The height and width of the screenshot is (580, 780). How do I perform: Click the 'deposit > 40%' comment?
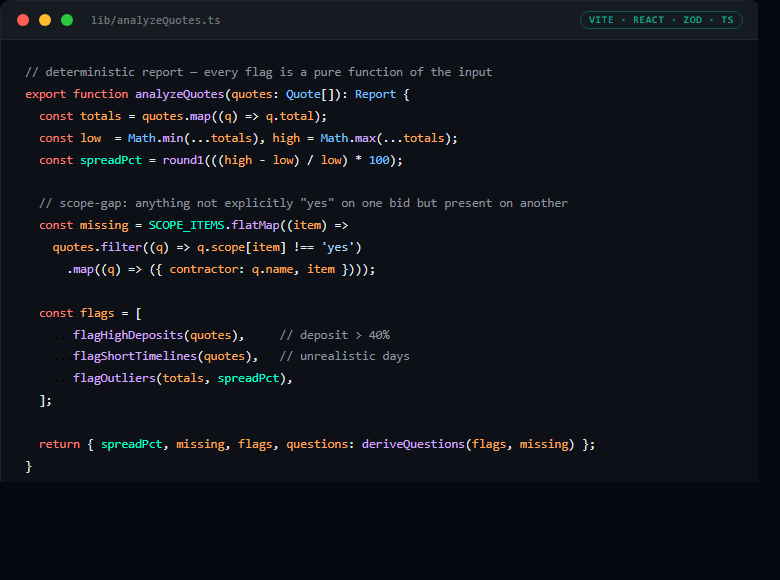(335, 335)
